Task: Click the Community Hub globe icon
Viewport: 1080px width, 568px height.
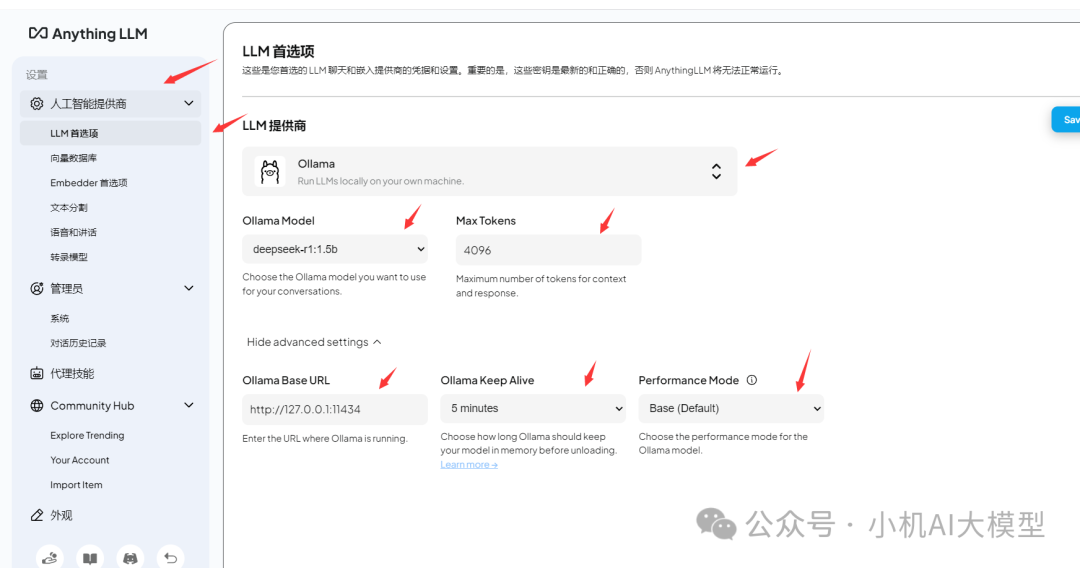Action: (x=37, y=406)
